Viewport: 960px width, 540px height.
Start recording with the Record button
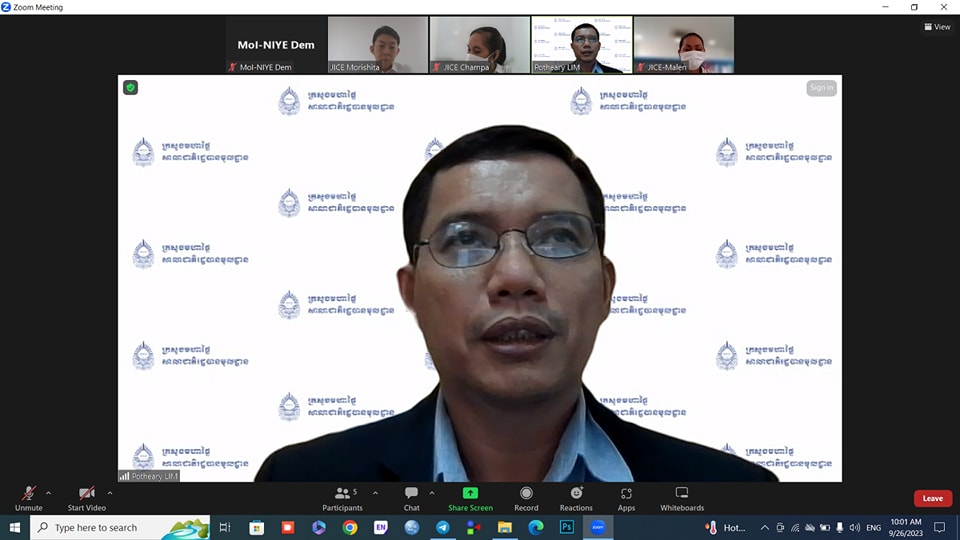pos(526,498)
